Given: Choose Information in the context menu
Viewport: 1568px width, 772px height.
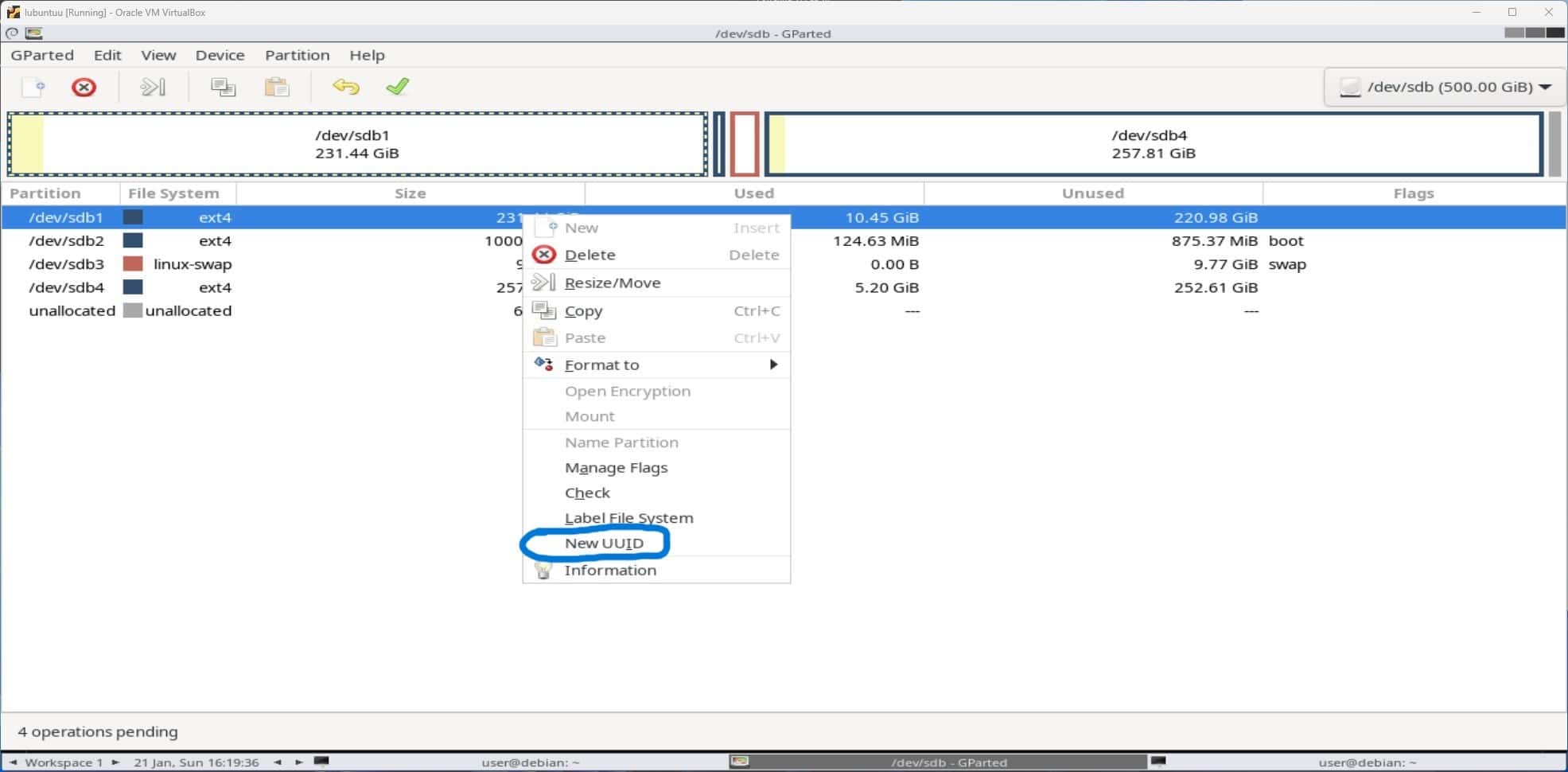Looking at the screenshot, I should point(656,570).
